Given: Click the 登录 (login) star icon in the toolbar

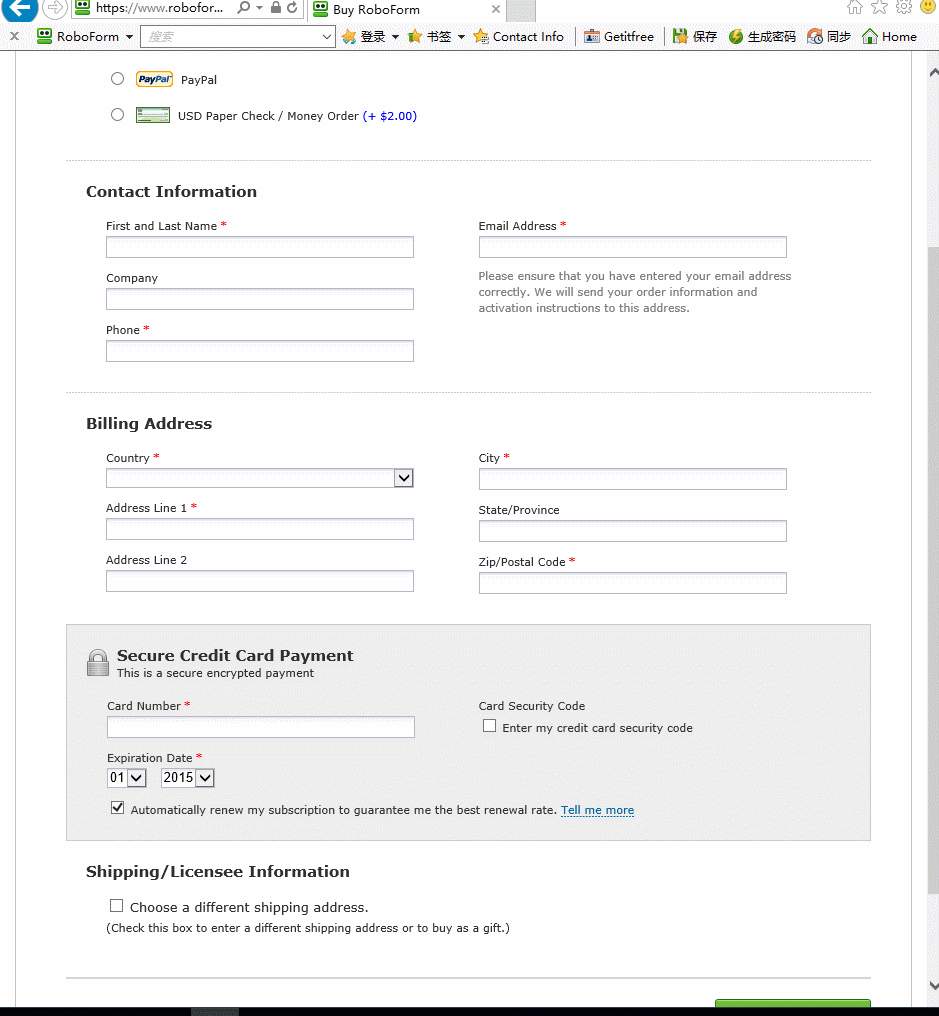Looking at the screenshot, I should (x=349, y=37).
